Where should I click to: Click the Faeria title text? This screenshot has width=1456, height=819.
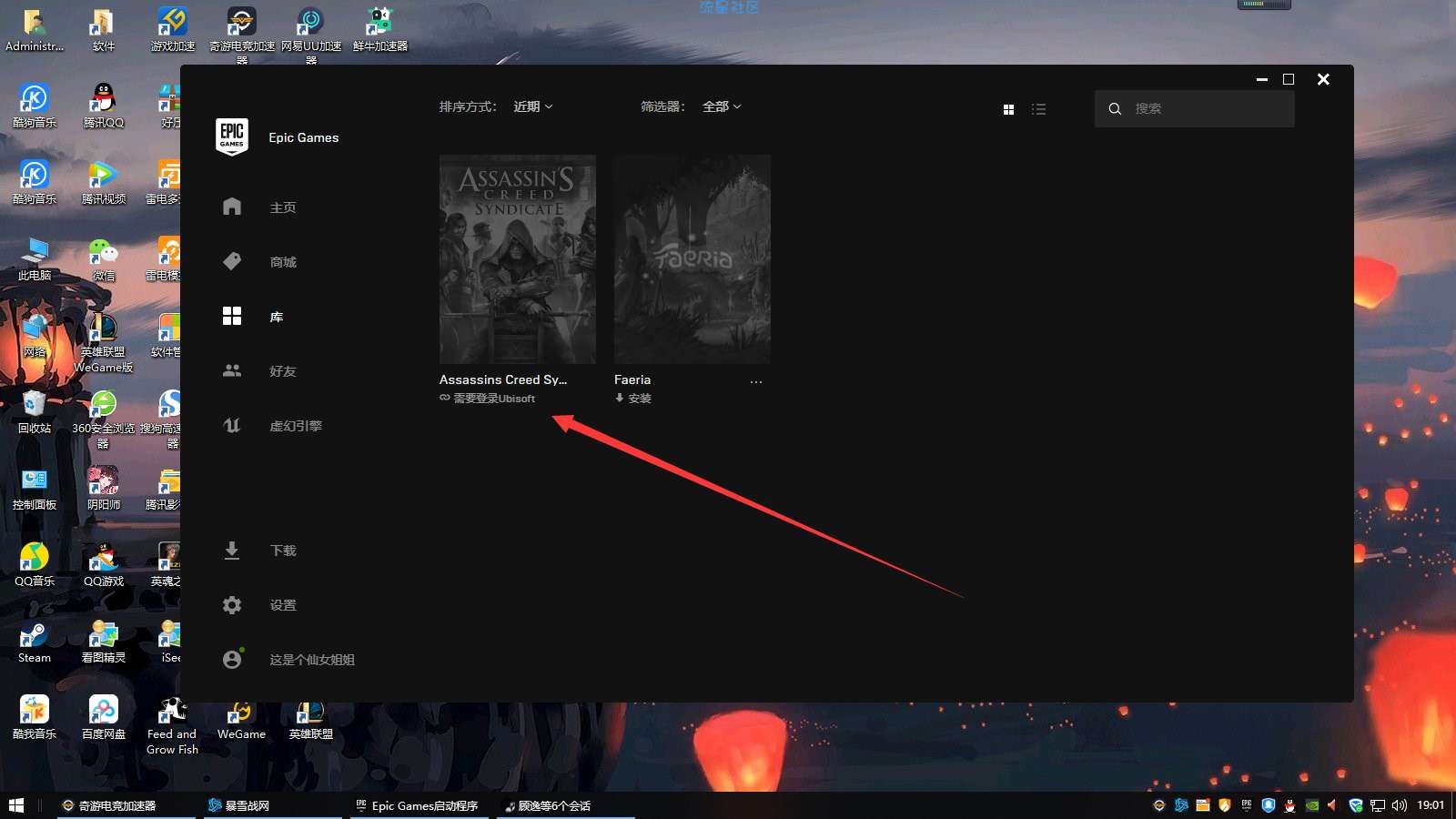click(632, 379)
